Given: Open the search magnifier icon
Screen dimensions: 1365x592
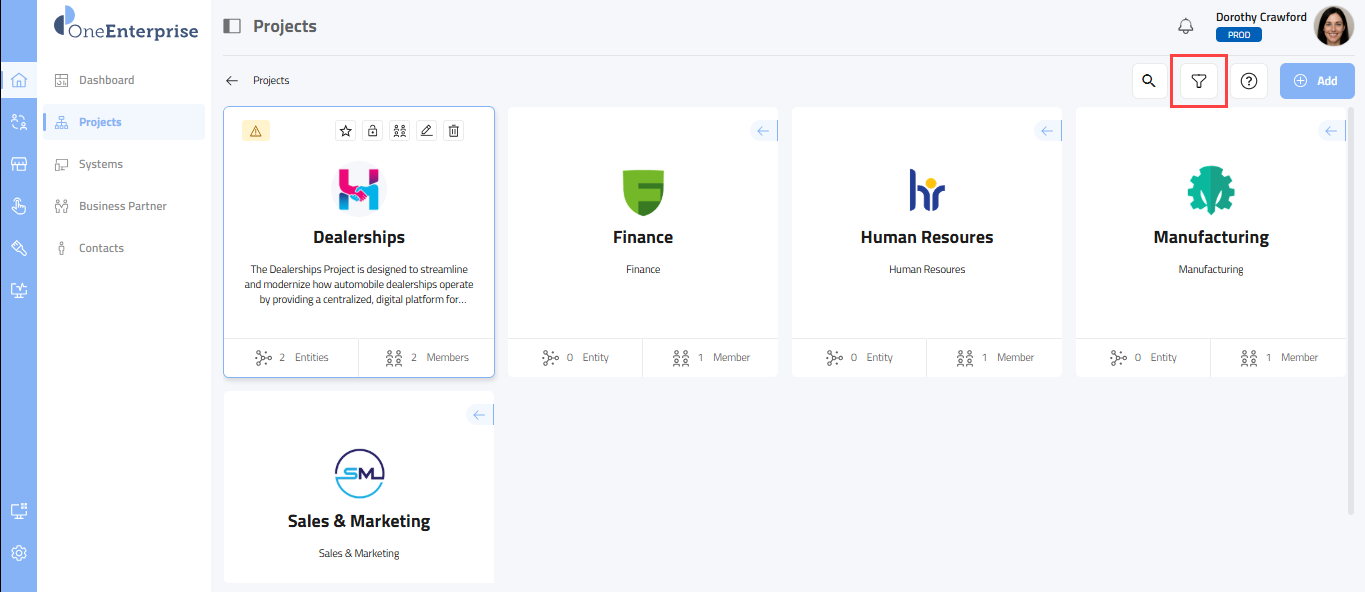Looking at the screenshot, I should click(1149, 81).
